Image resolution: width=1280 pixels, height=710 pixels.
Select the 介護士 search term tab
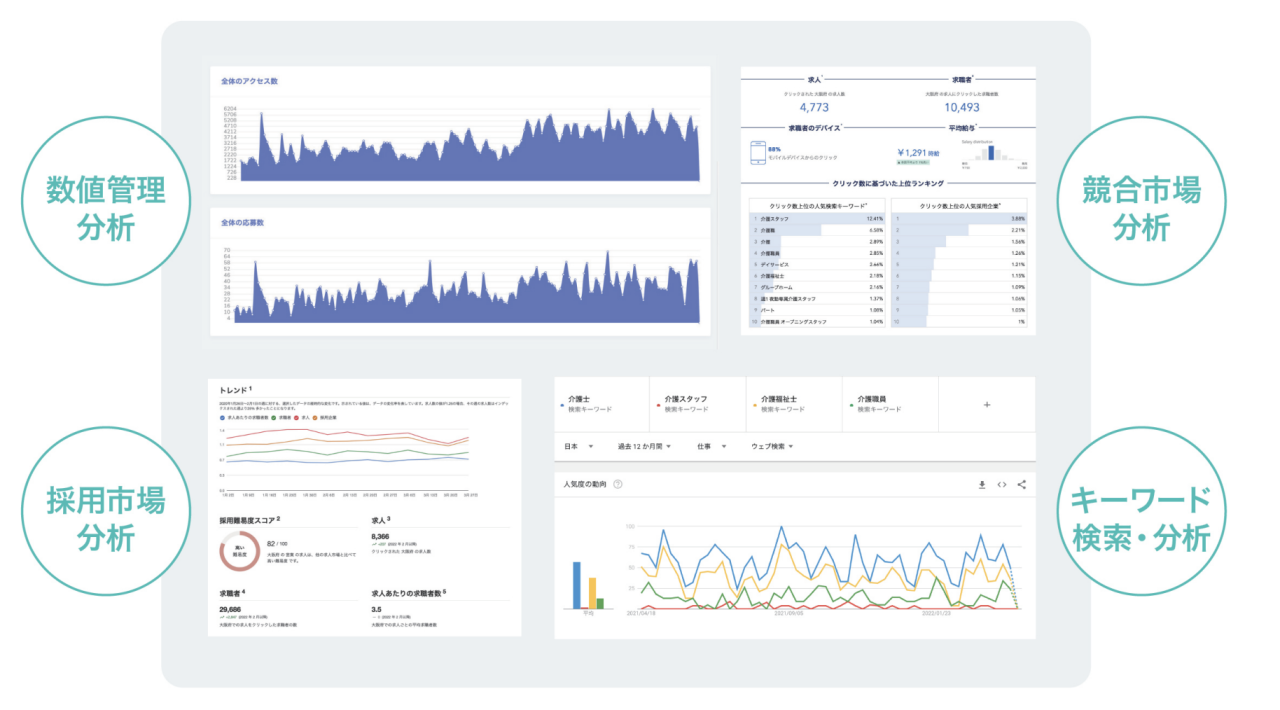(x=601, y=404)
